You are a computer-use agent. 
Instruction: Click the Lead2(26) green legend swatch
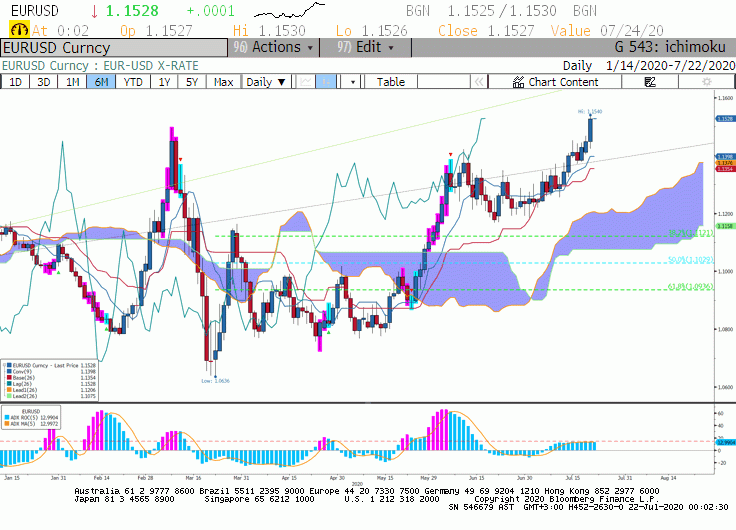[x=9, y=396]
